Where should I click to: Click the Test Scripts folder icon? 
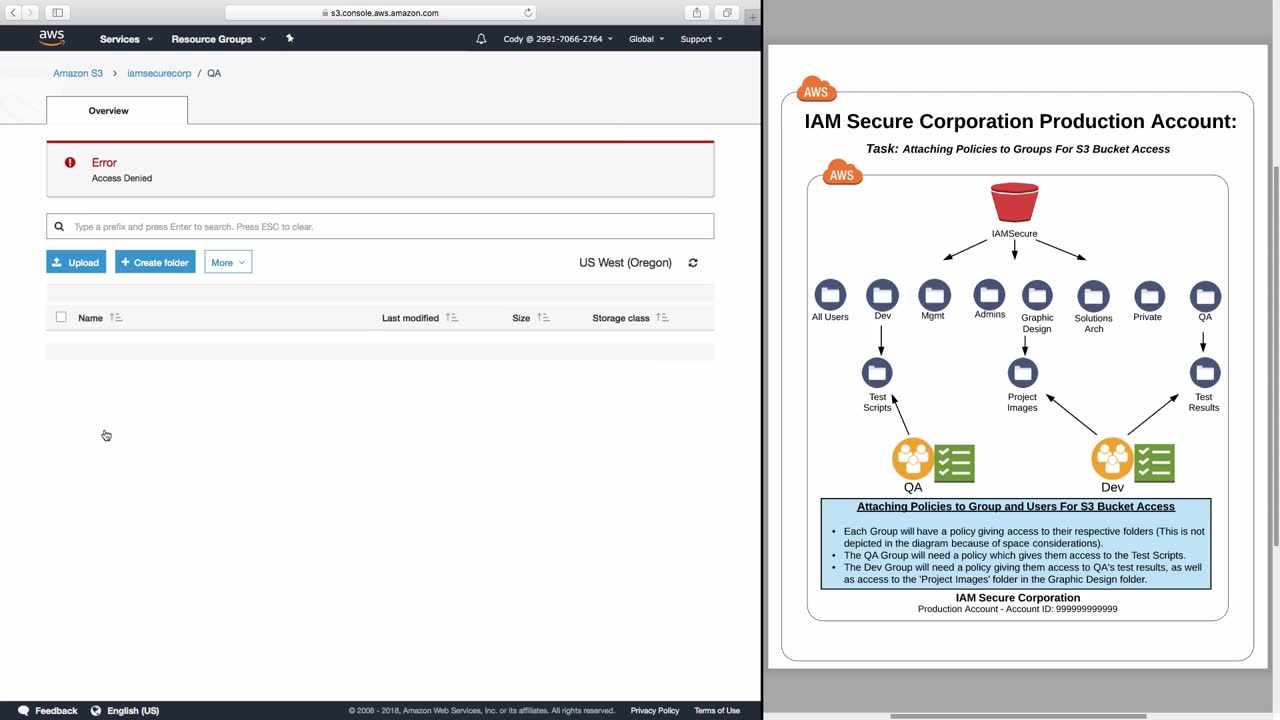[877, 373]
